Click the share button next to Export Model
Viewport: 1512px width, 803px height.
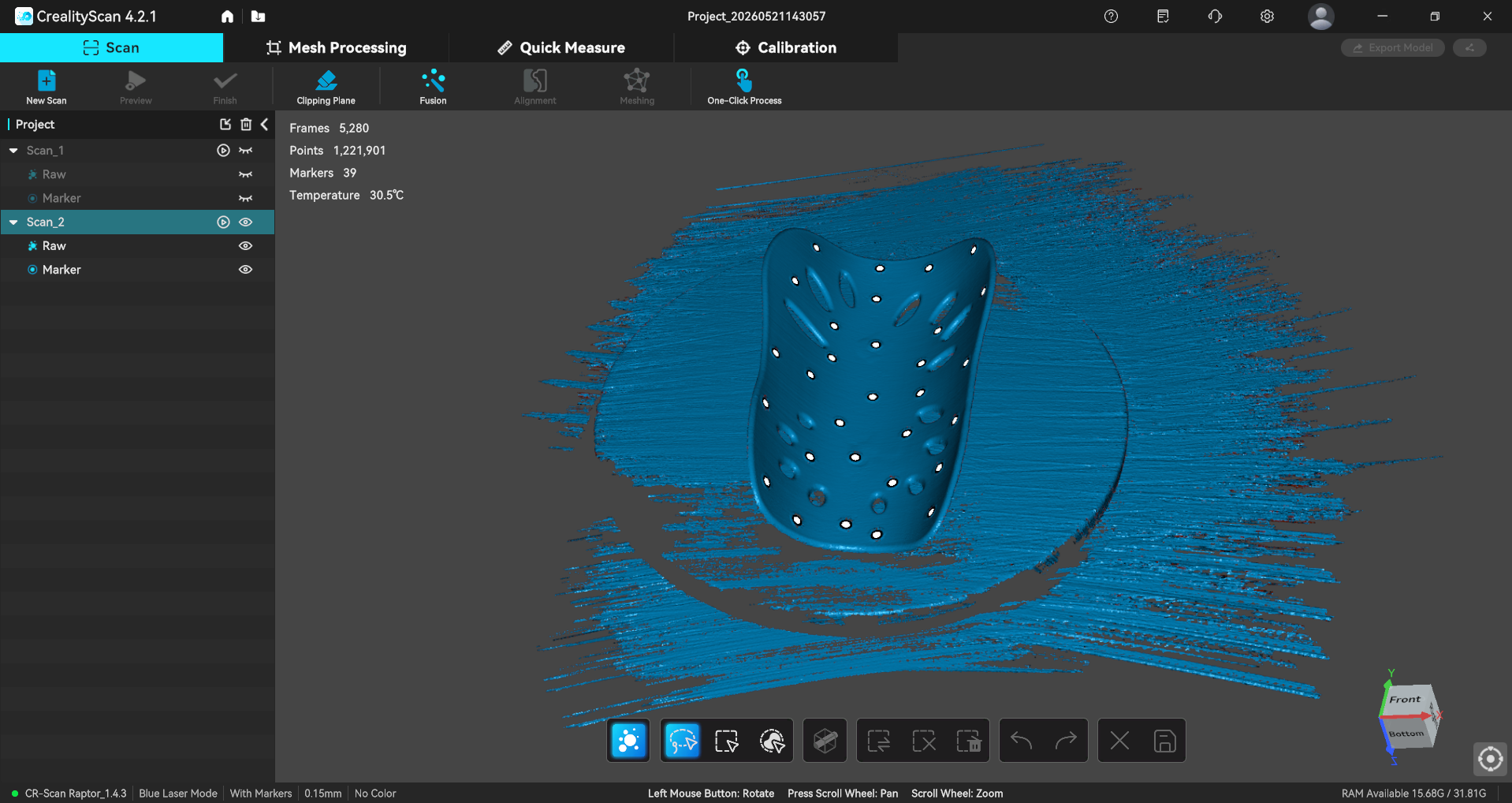[x=1469, y=48]
